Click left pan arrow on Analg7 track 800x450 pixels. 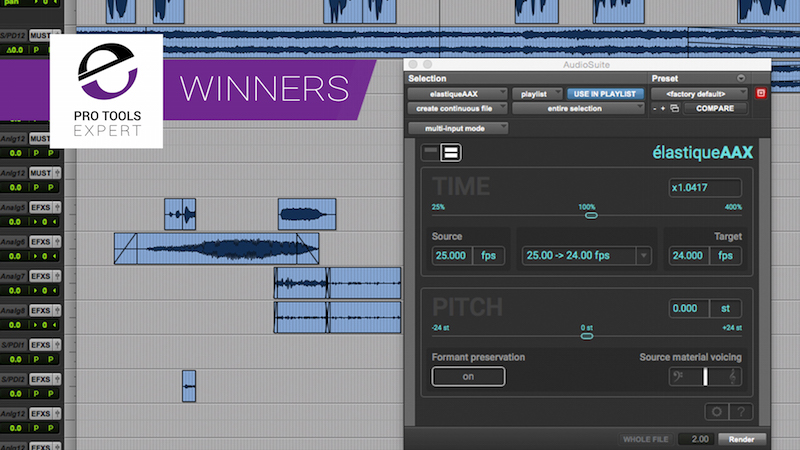(x=36, y=290)
